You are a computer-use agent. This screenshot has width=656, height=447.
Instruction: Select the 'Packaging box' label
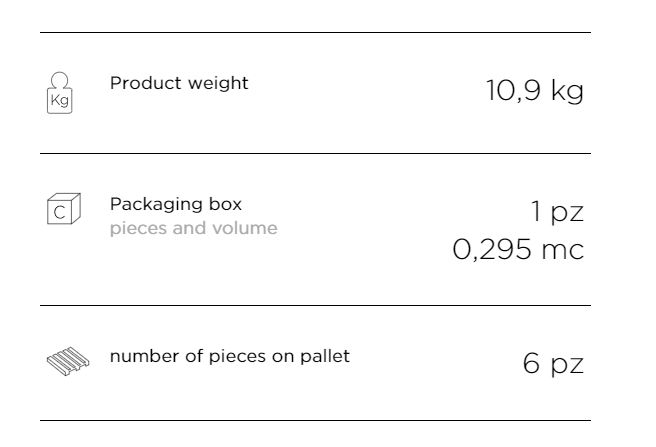tap(176, 205)
